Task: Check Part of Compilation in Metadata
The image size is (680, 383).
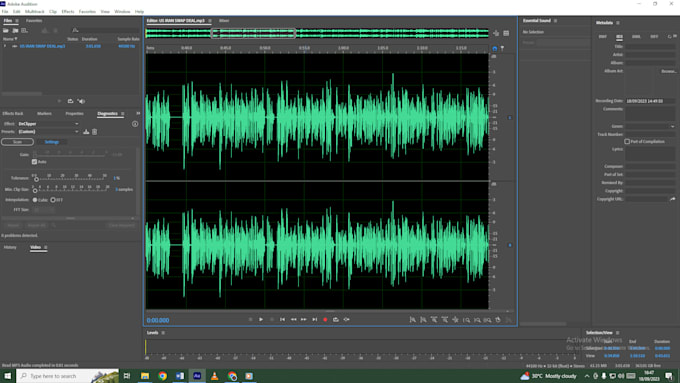Action: click(627, 141)
